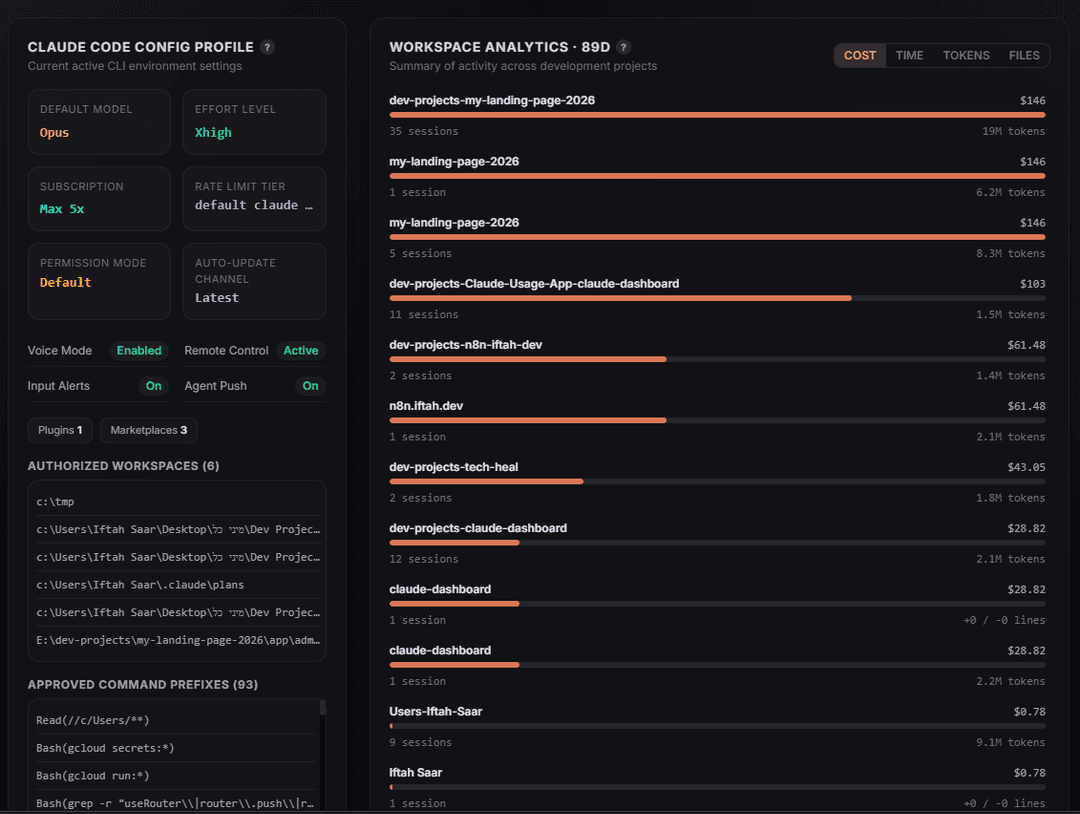Open the Default Model Opus card
Screen dimensions: 1080x814
coord(99,122)
